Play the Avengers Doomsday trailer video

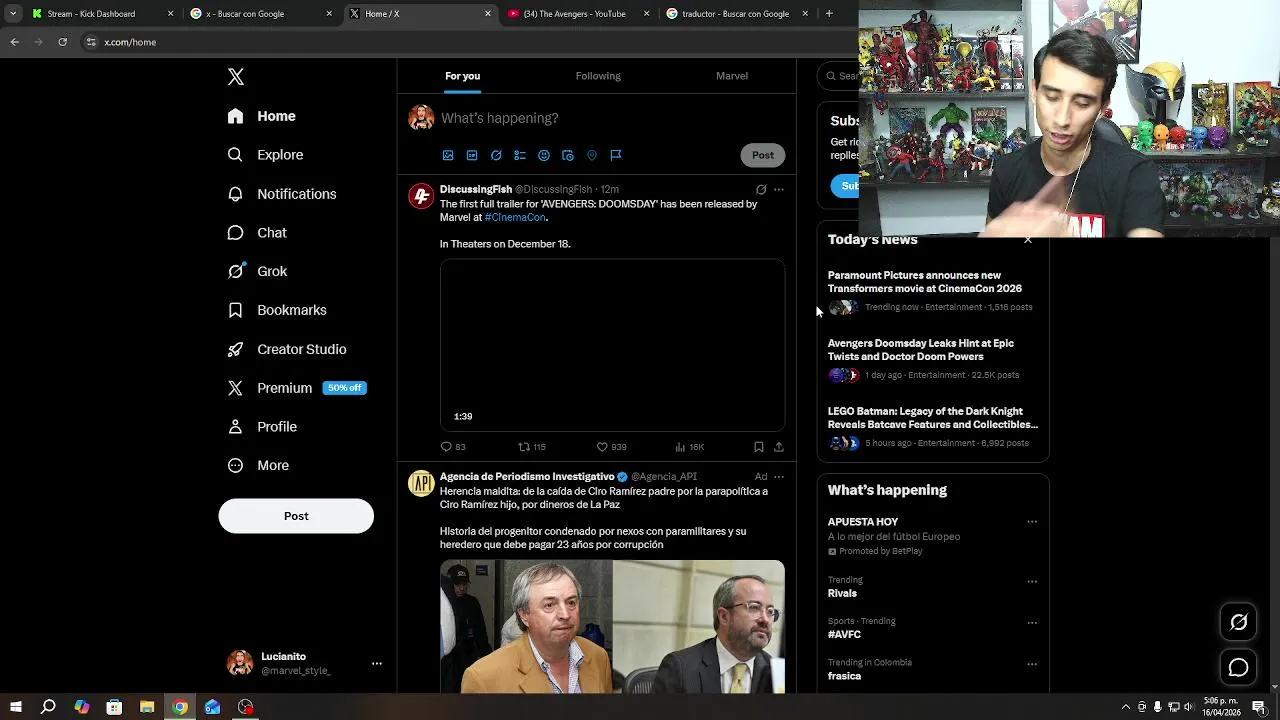(x=612, y=345)
